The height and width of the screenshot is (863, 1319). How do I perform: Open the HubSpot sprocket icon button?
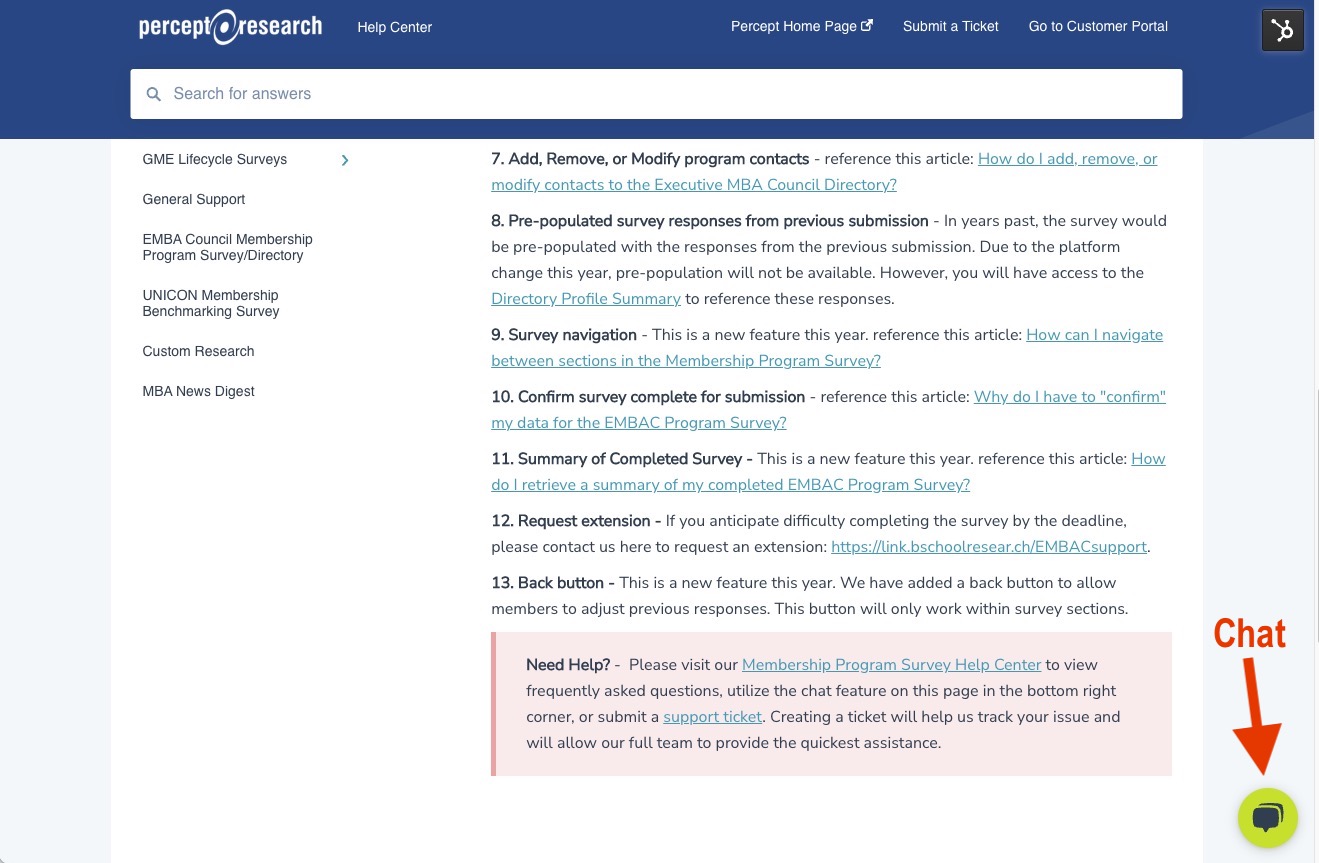tap(1282, 30)
